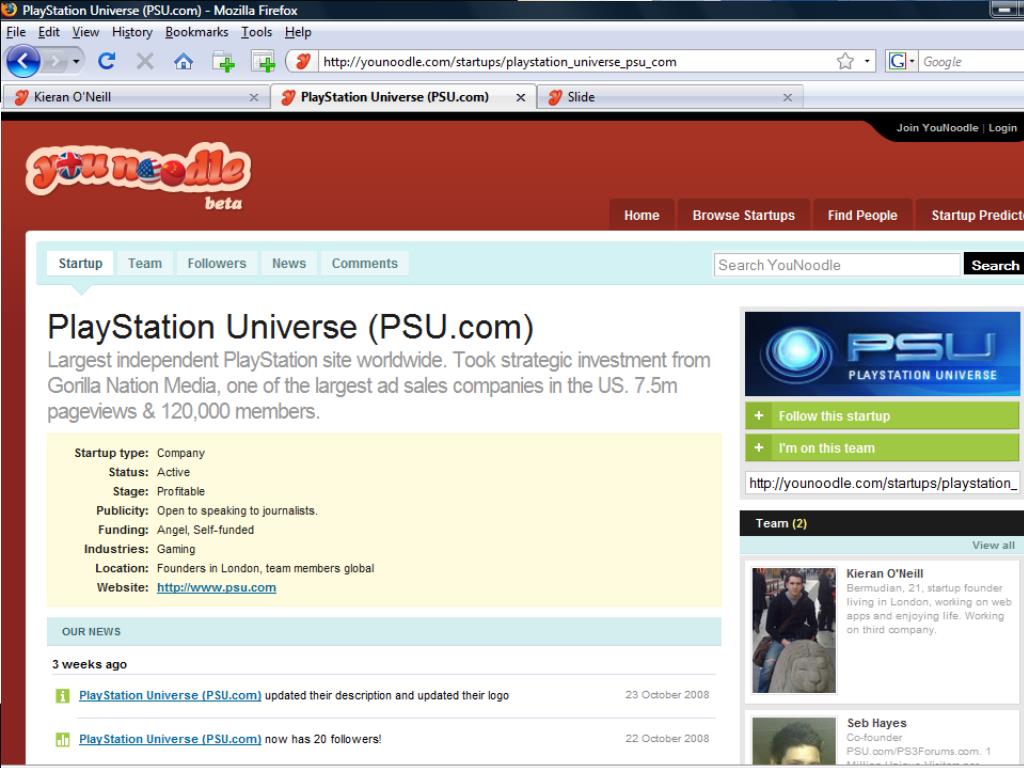Open Startup Predictor navigation tab
This screenshot has height=768, width=1024.
970,215
